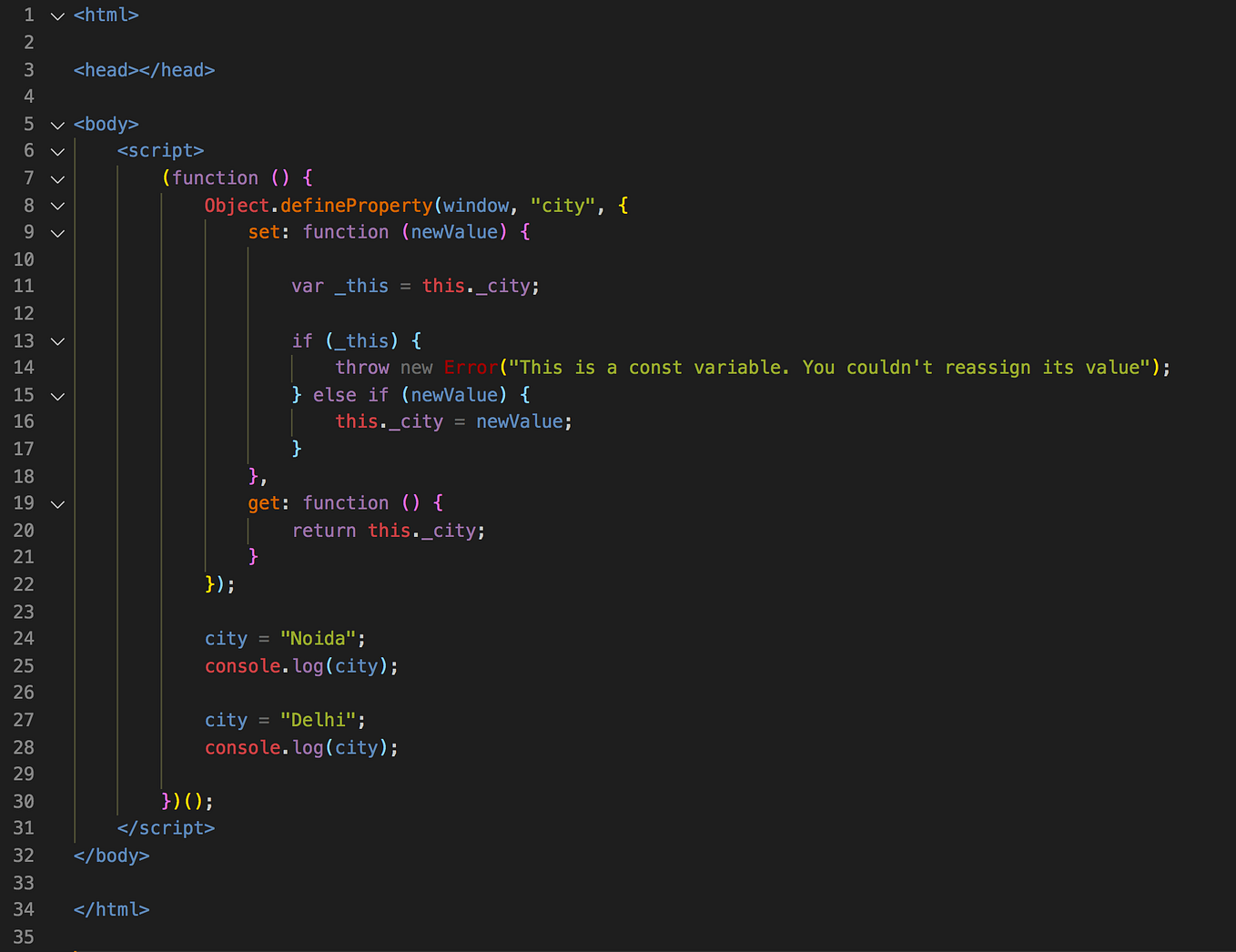Collapse the Object.defineProperty fold on line 8
Screen dimensions: 1236x952
coord(57,207)
